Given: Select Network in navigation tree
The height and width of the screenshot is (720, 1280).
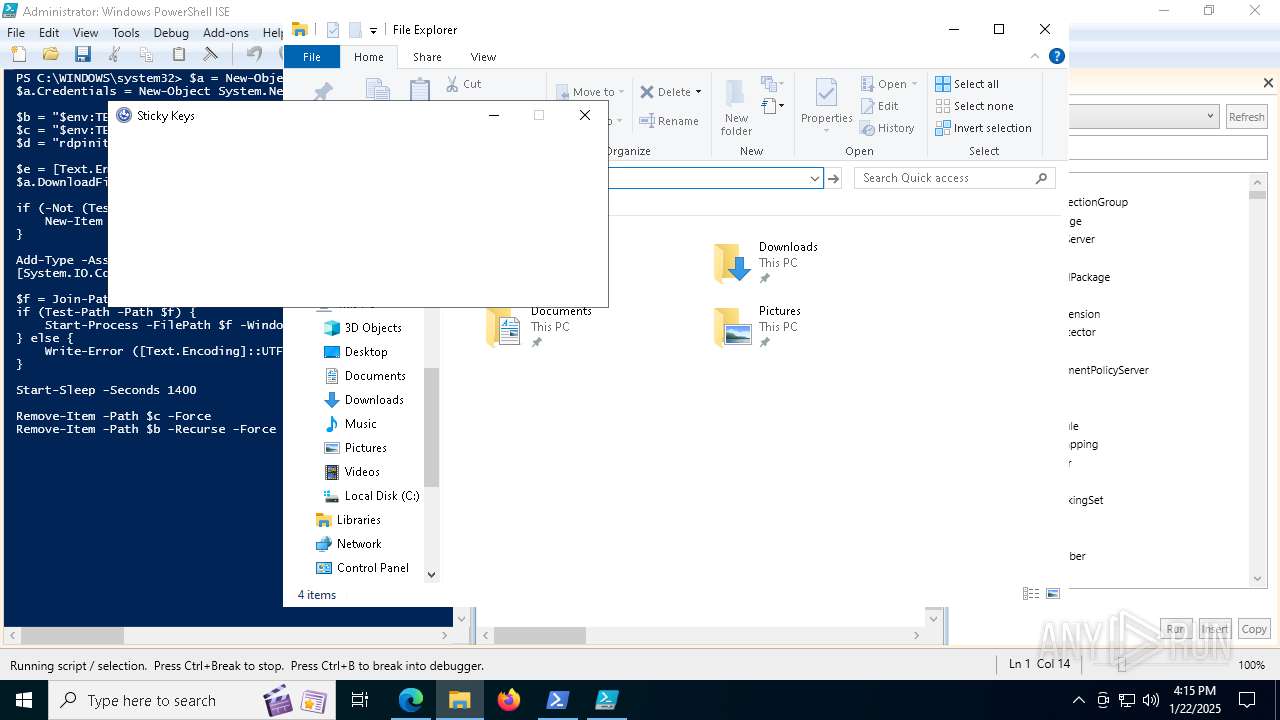Looking at the screenshot, I should coord(349,544).
